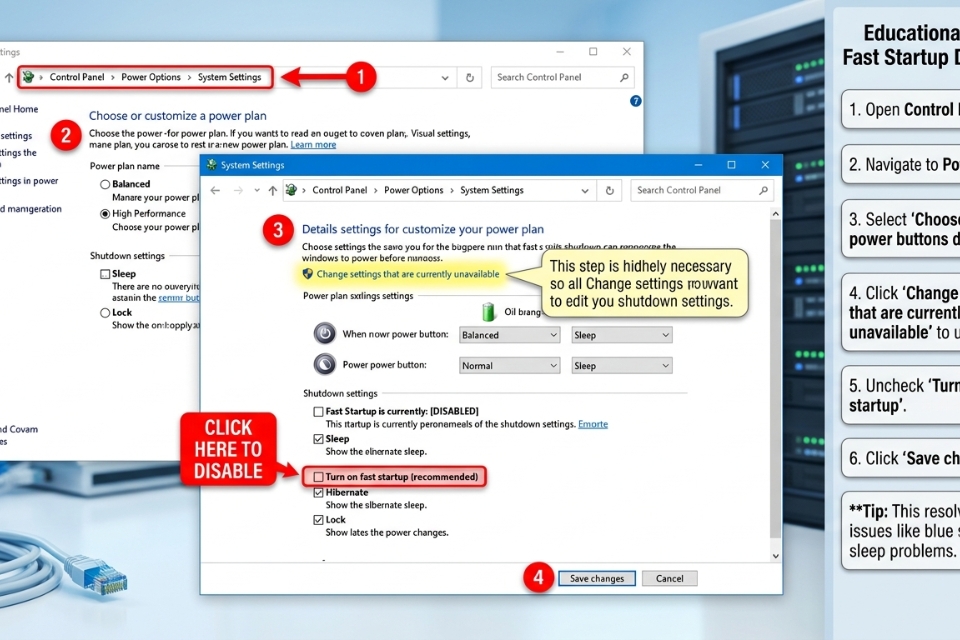The width and height of the screenshot is (960, 640).
Task: Click Power Options breadcrumb in front window
Action: (413, 190)
